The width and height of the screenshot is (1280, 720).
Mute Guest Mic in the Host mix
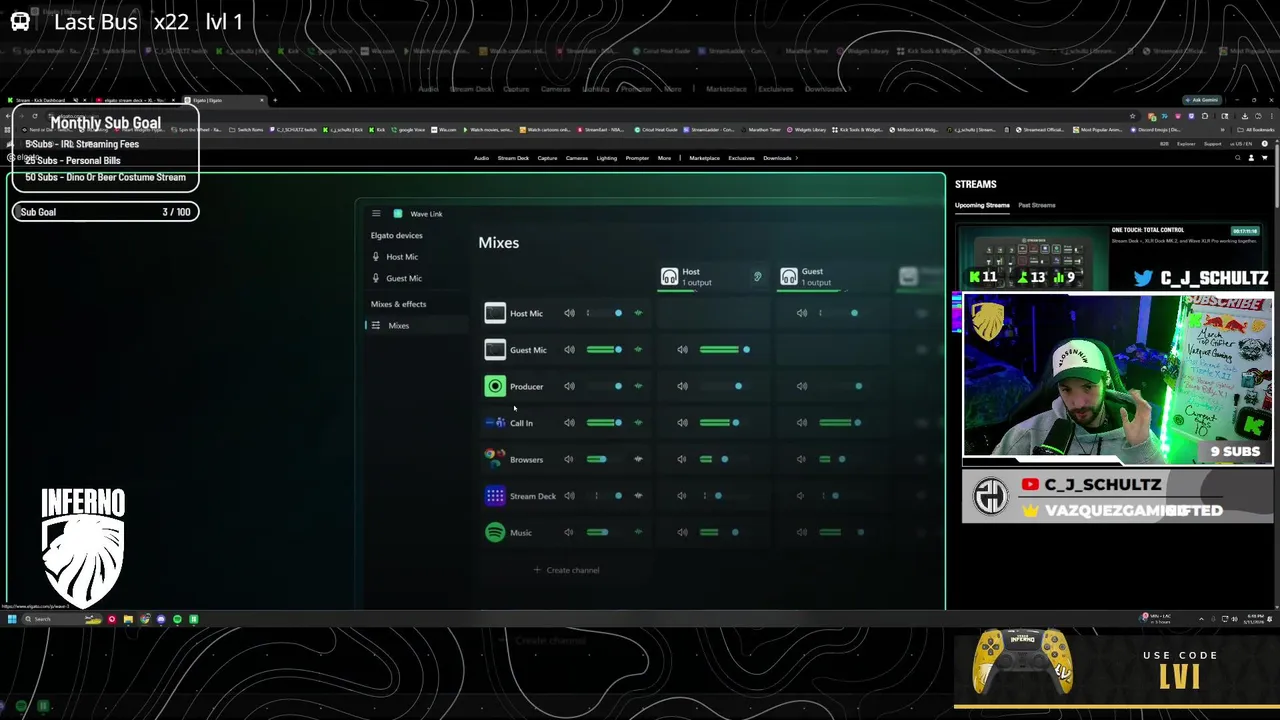pyautogui.click(x=682, y=350)
